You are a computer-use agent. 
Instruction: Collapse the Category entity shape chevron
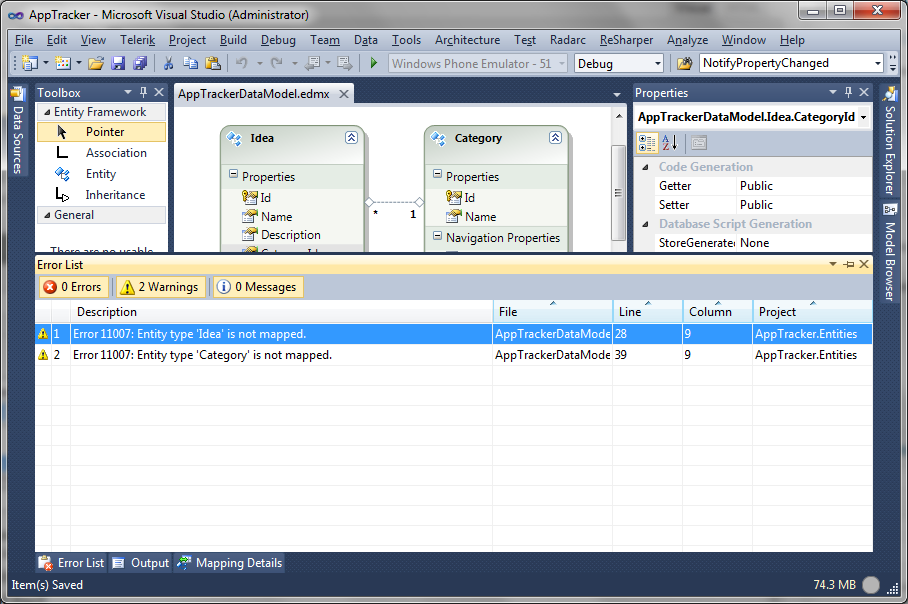coord(555,137)
